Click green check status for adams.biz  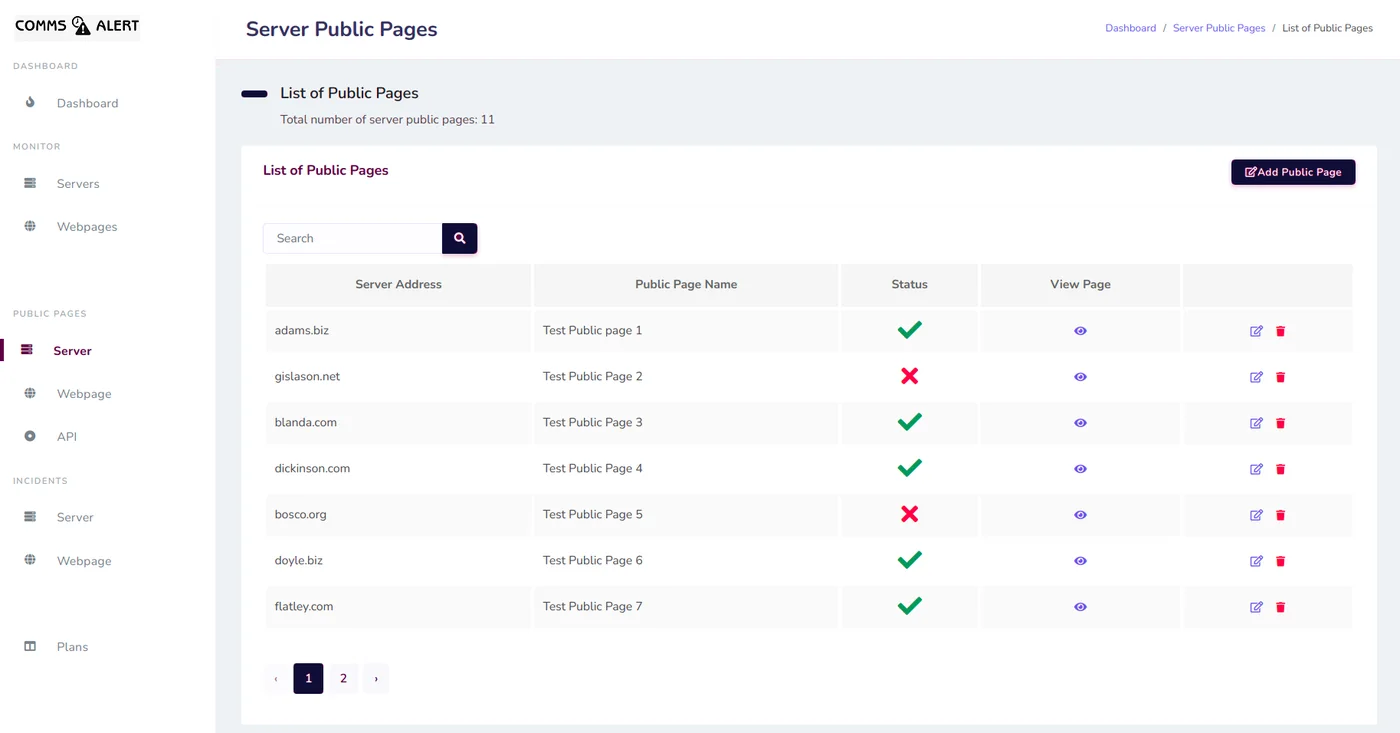909,330
